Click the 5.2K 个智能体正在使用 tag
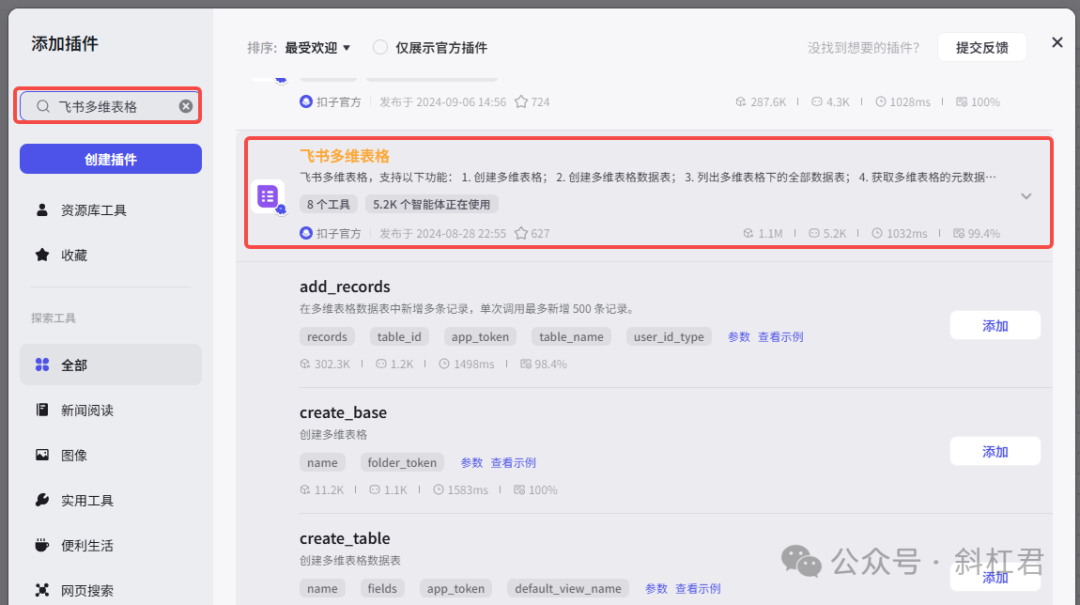 432,204
